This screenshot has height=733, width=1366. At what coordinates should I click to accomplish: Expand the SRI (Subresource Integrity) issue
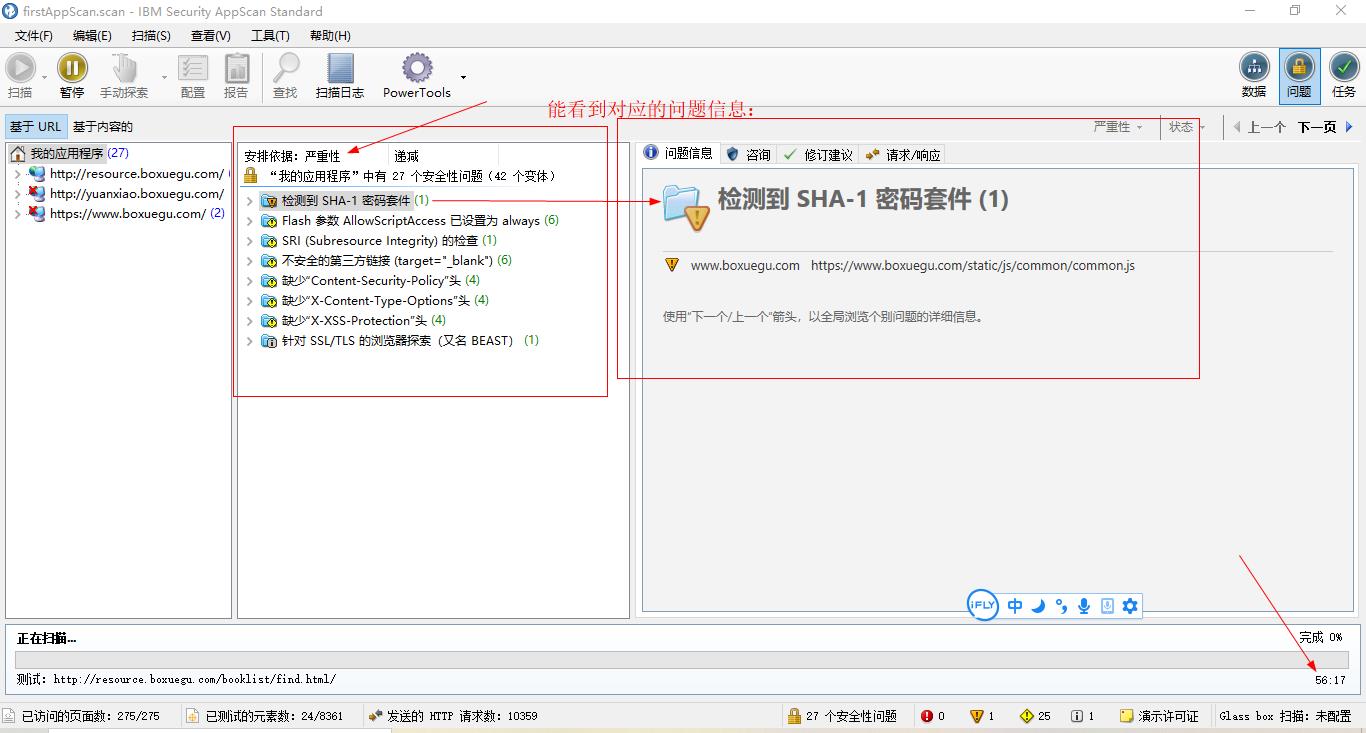point(249,241)
